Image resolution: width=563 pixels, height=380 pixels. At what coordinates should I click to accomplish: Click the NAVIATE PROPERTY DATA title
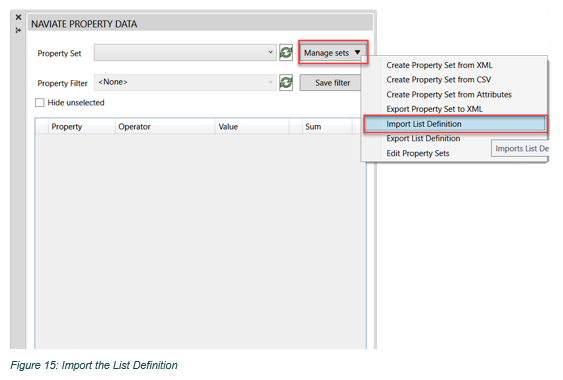coord(84,24)
